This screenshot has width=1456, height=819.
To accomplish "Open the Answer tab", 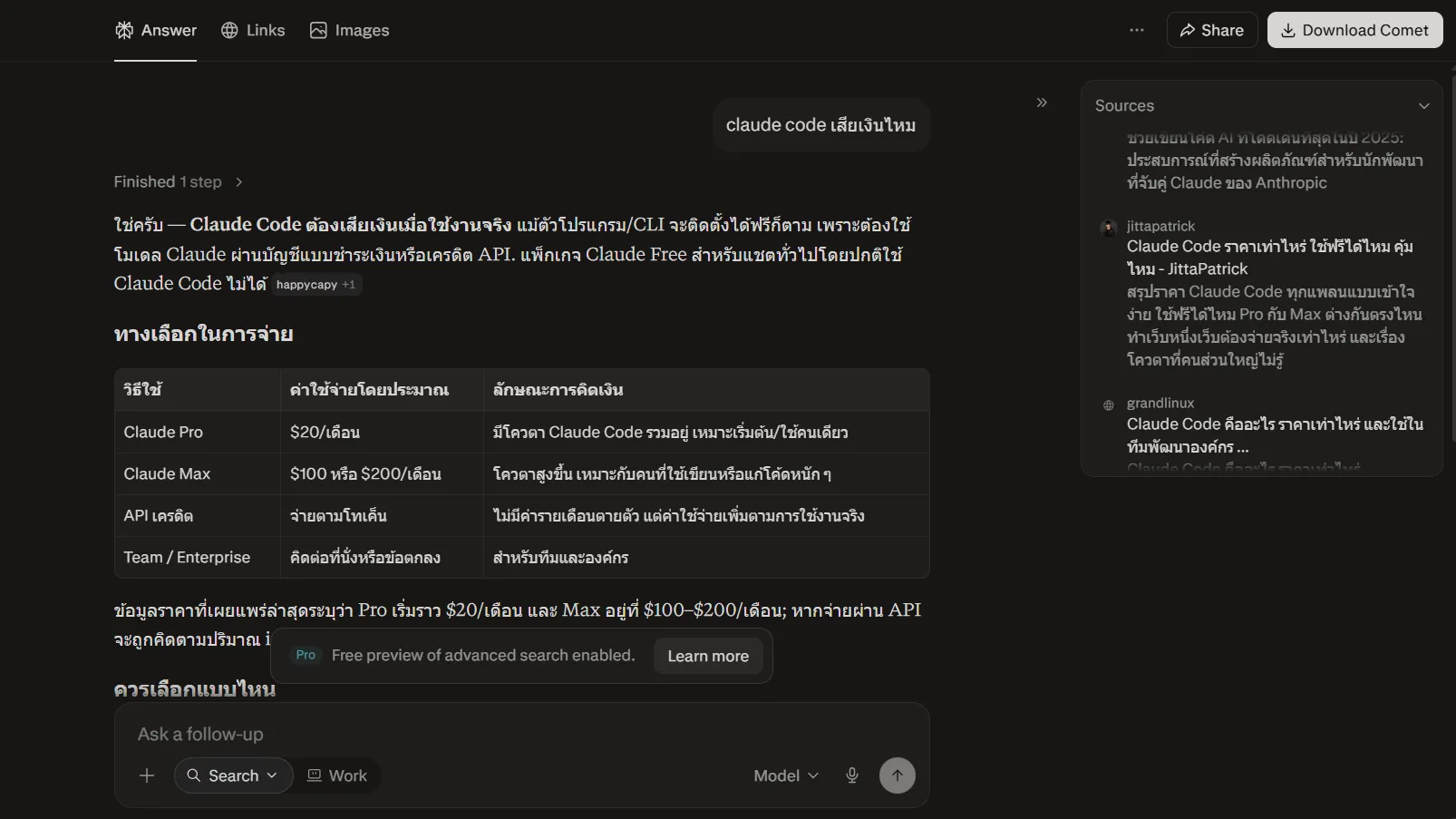I will pos(155,30).
